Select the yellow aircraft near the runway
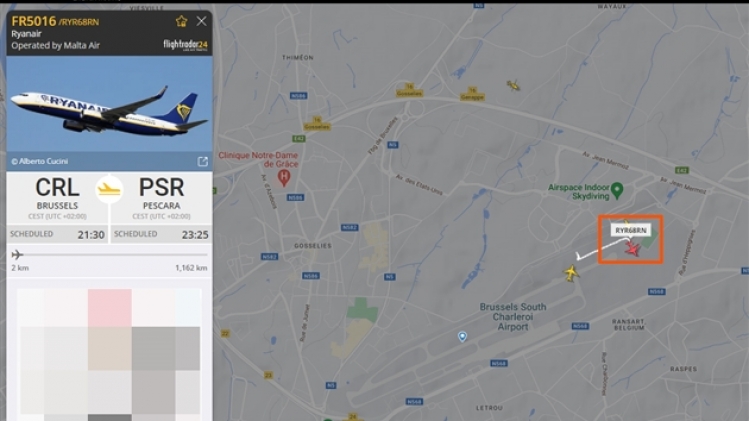749x421 pixels. click(571, 273)
